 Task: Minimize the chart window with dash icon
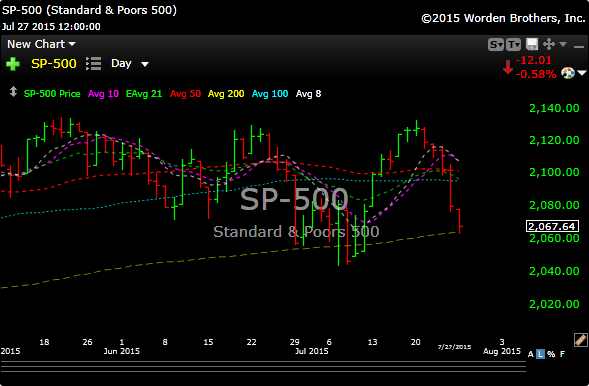click(x=578, y=47)
